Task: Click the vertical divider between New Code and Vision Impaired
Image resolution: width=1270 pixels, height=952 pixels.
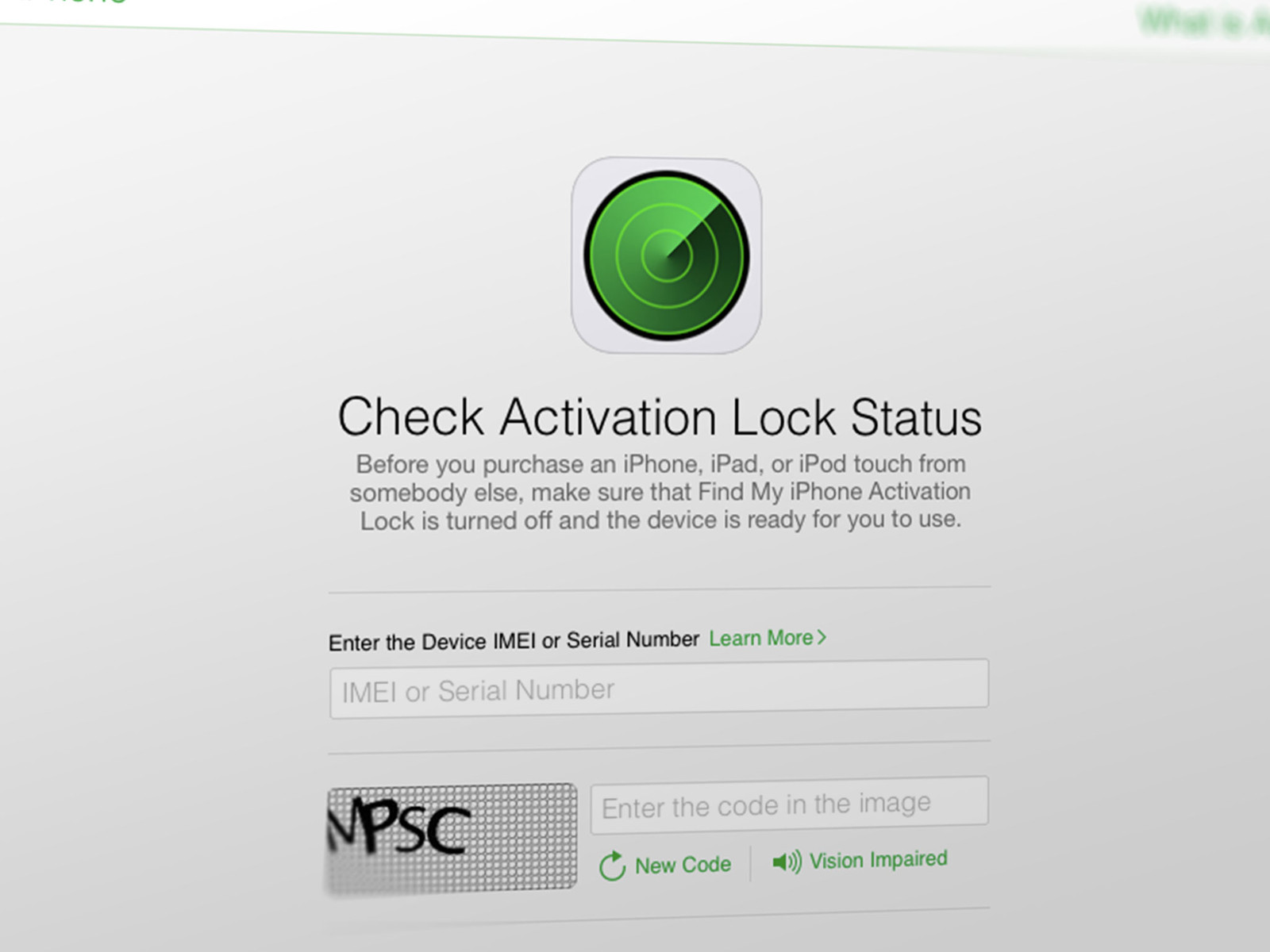Action: pyautogui.click(x=751, y=864)
